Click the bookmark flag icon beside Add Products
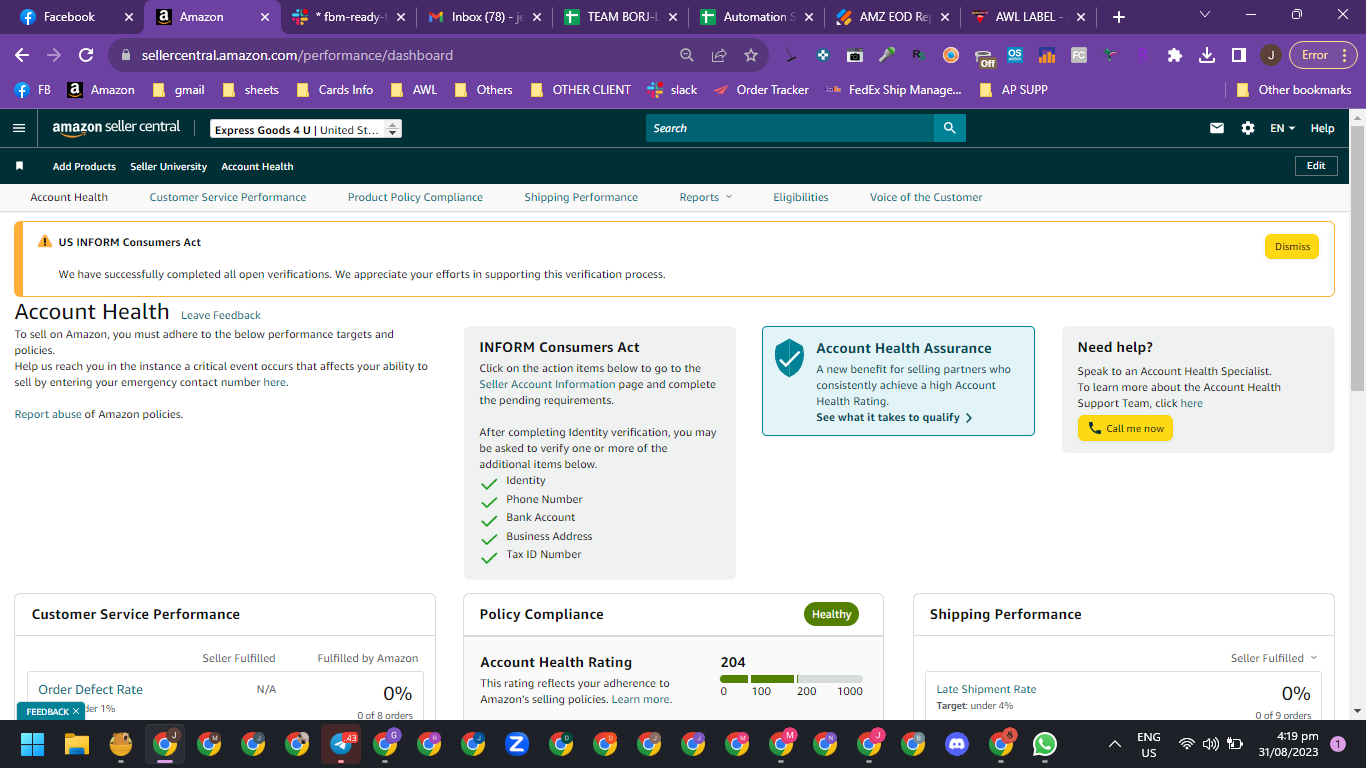Image resolution: width=1366 pixels, height=768 pixels. point(19,166)
